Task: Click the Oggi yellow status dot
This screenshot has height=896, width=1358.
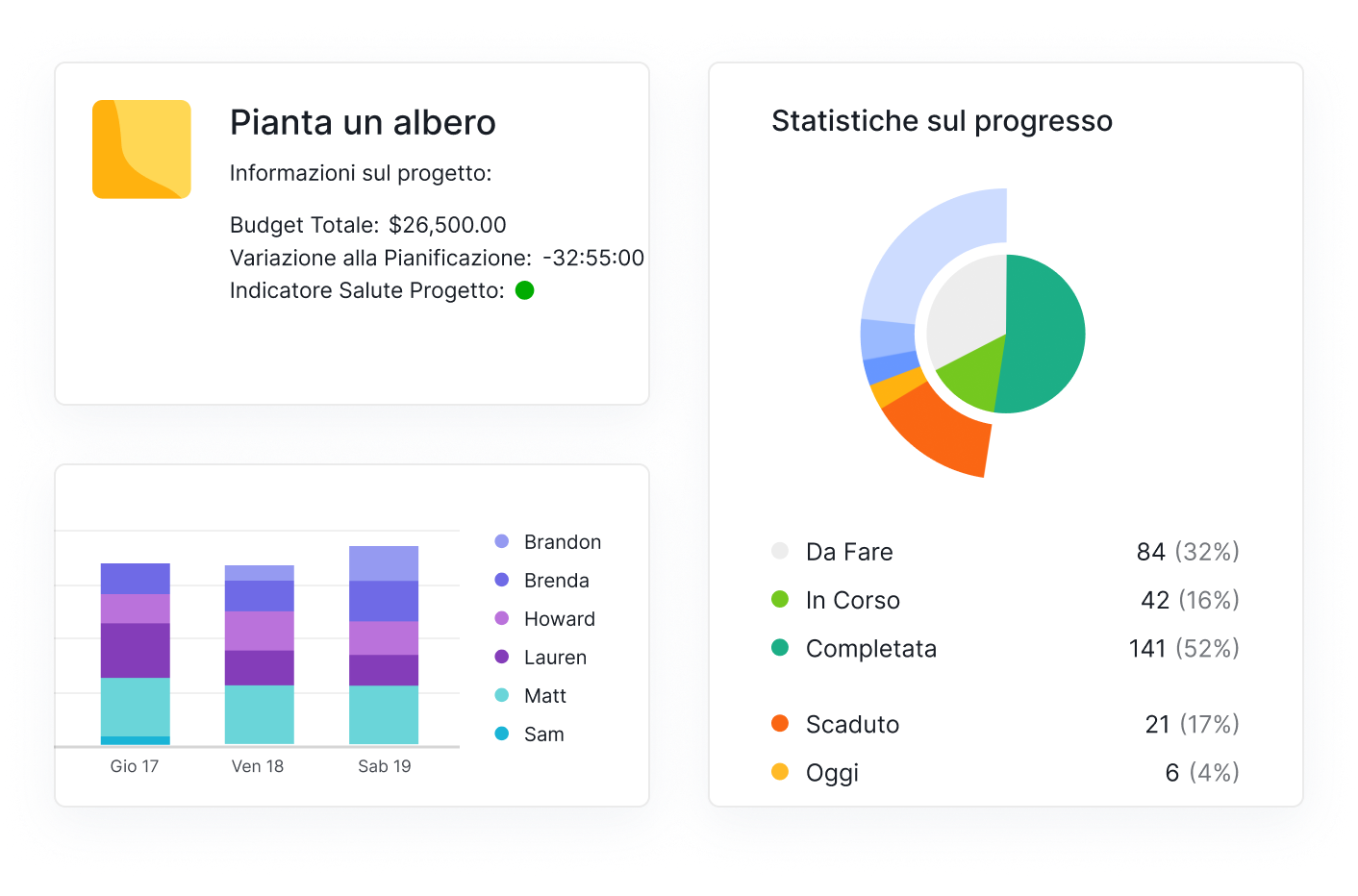Action: coord(780,771)
